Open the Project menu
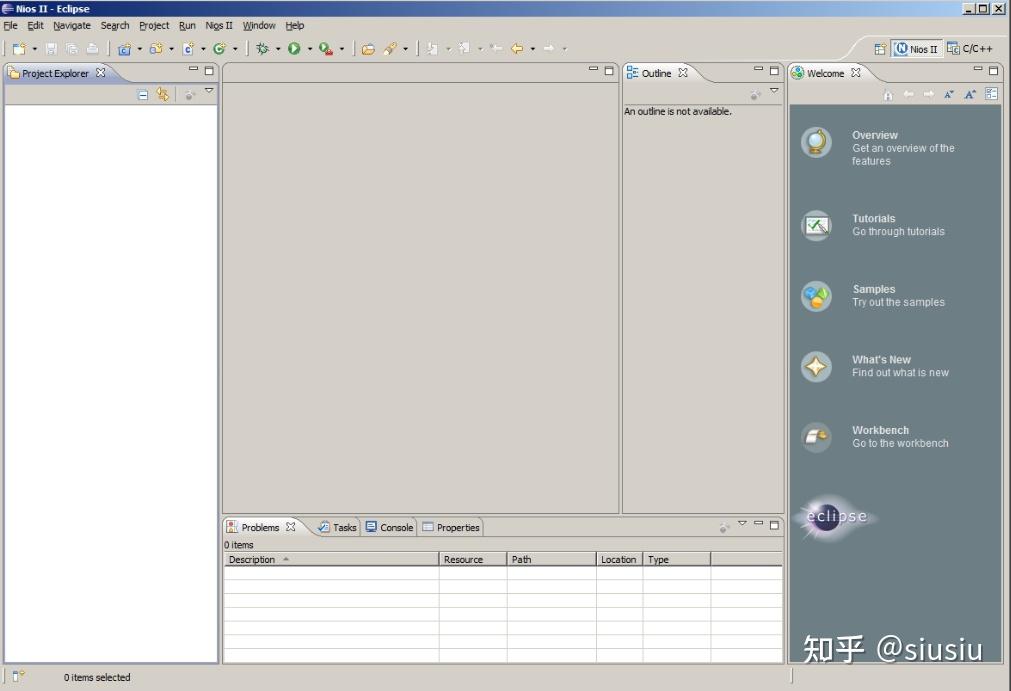The width and height of the screenshot is (1011, 691). [x=154, y=26]
